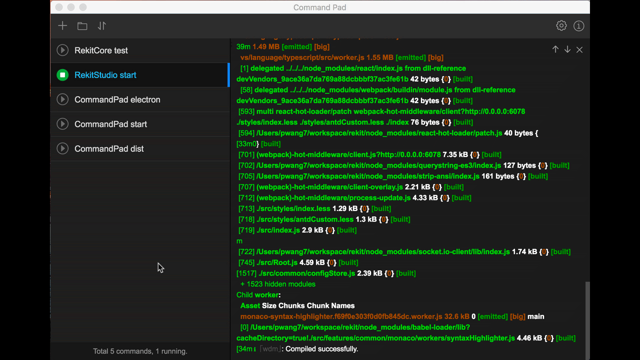The image size is (640, 360).
Task: Jump output to top with up arrow
Action: click(x=555, y=49)
